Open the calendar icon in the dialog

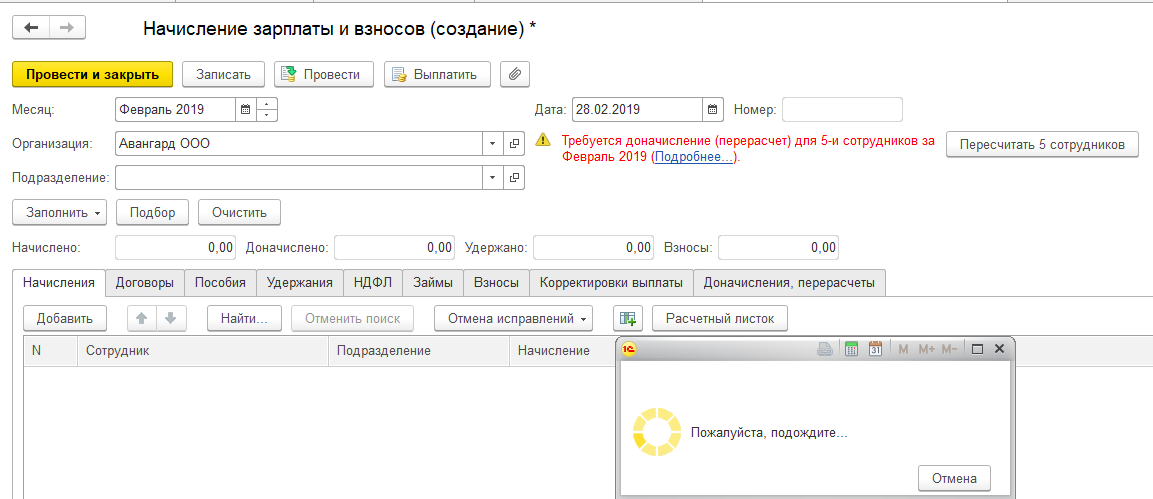click(x=875, y=350)
